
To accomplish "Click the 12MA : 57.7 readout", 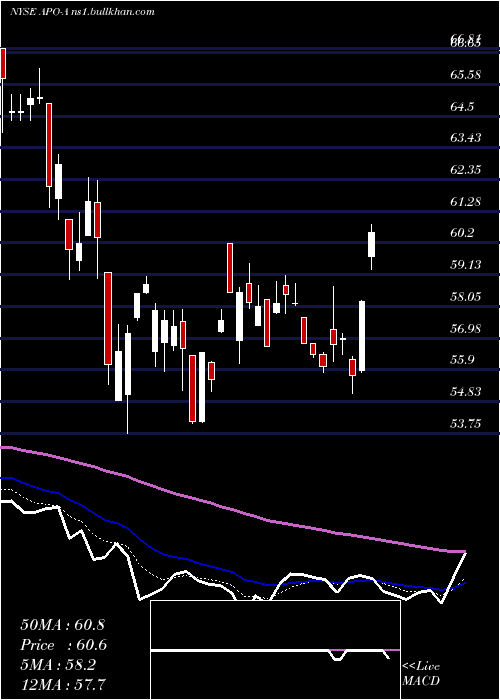I will click(x=62, y=684).
